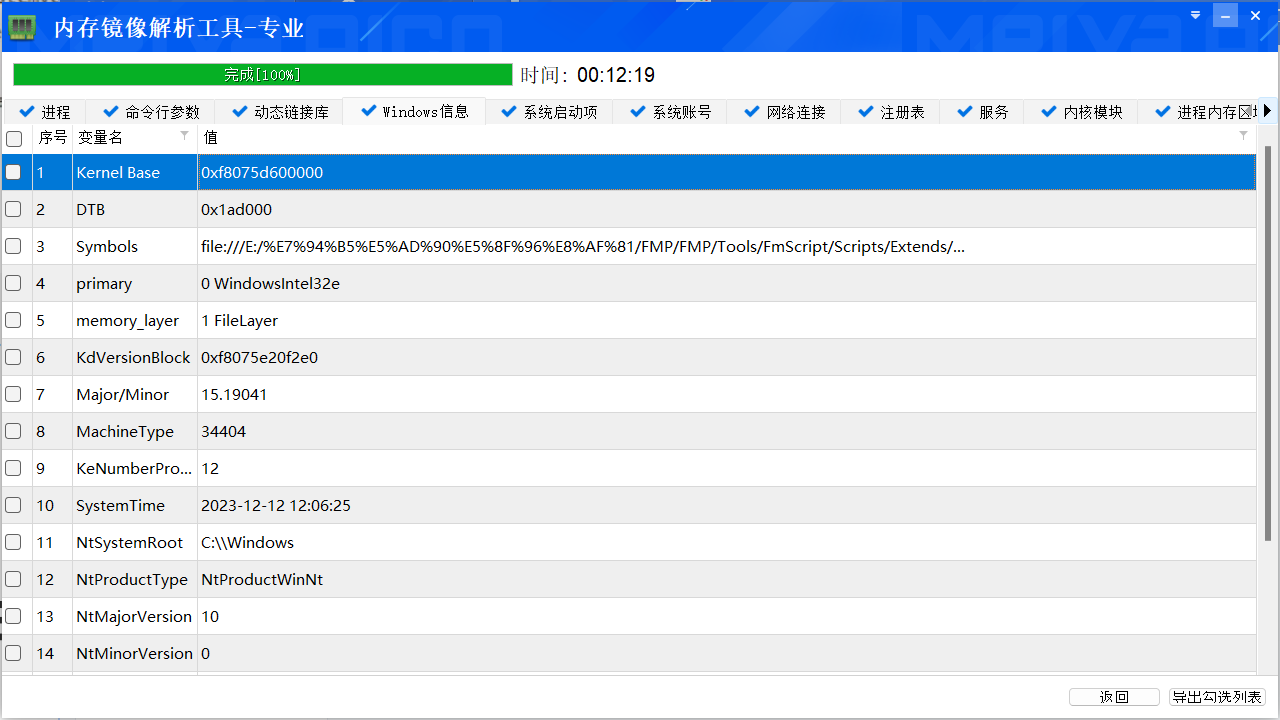Click the 返回 button
The image size is (1280, 720).
tap(1114, 697)
